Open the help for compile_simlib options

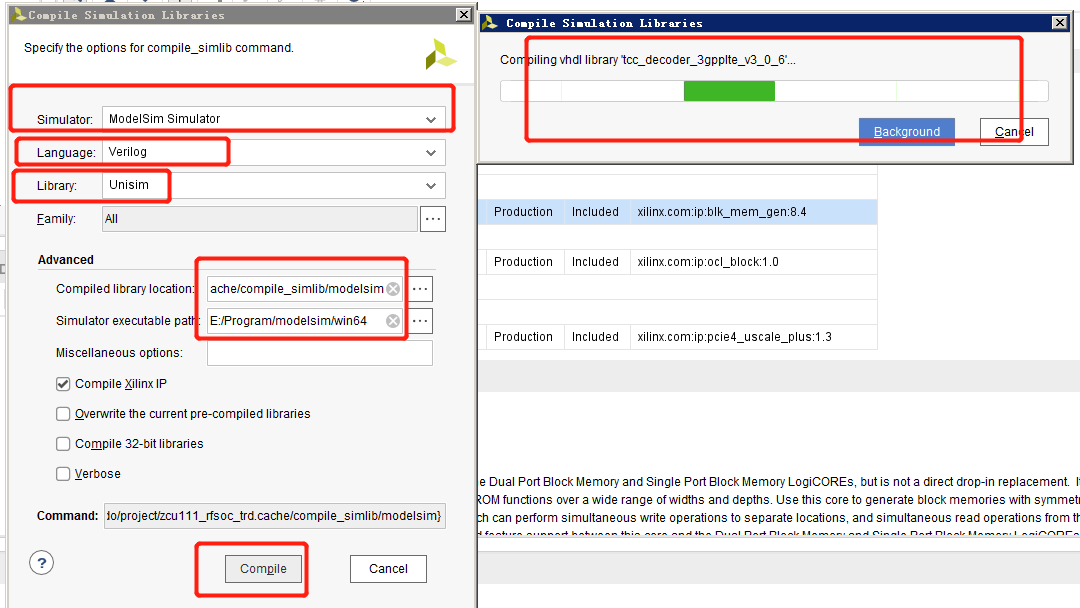pos(41,563)
